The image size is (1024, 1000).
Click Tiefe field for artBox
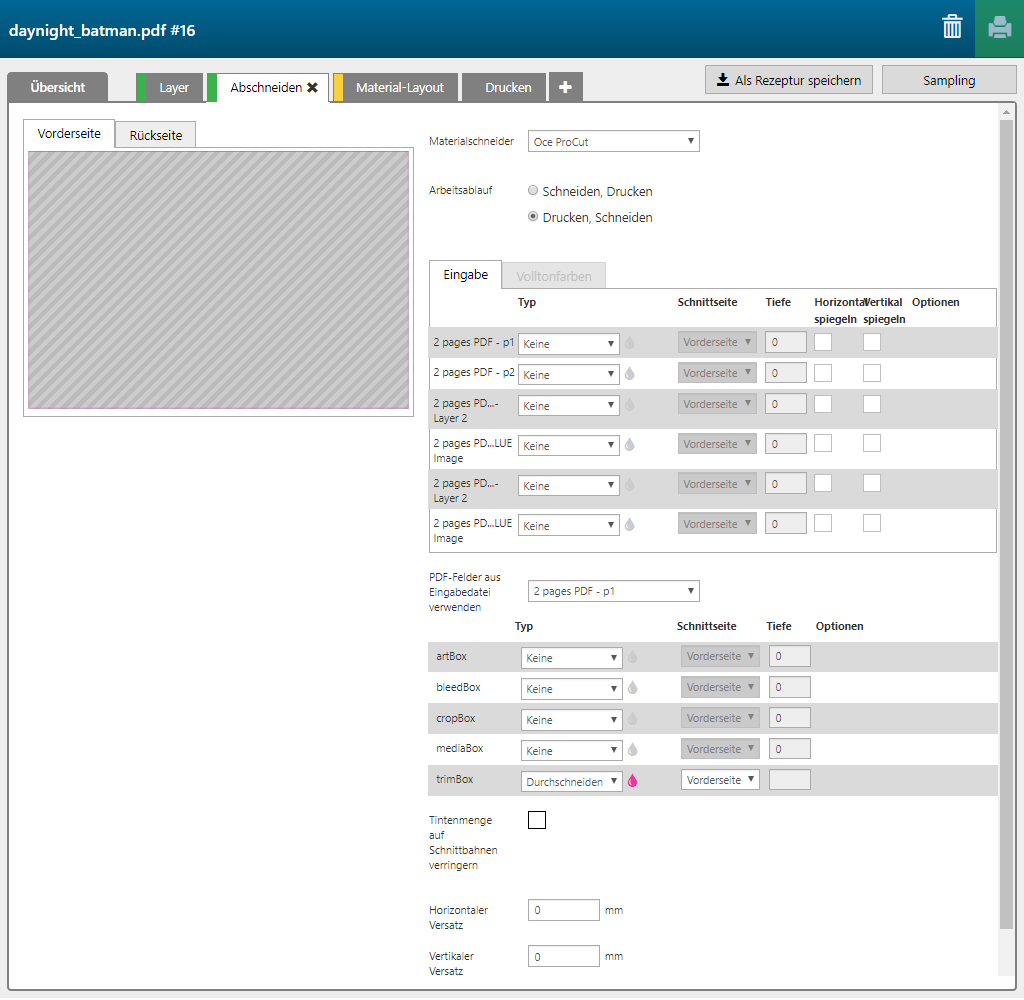click(x=790, y=657)
